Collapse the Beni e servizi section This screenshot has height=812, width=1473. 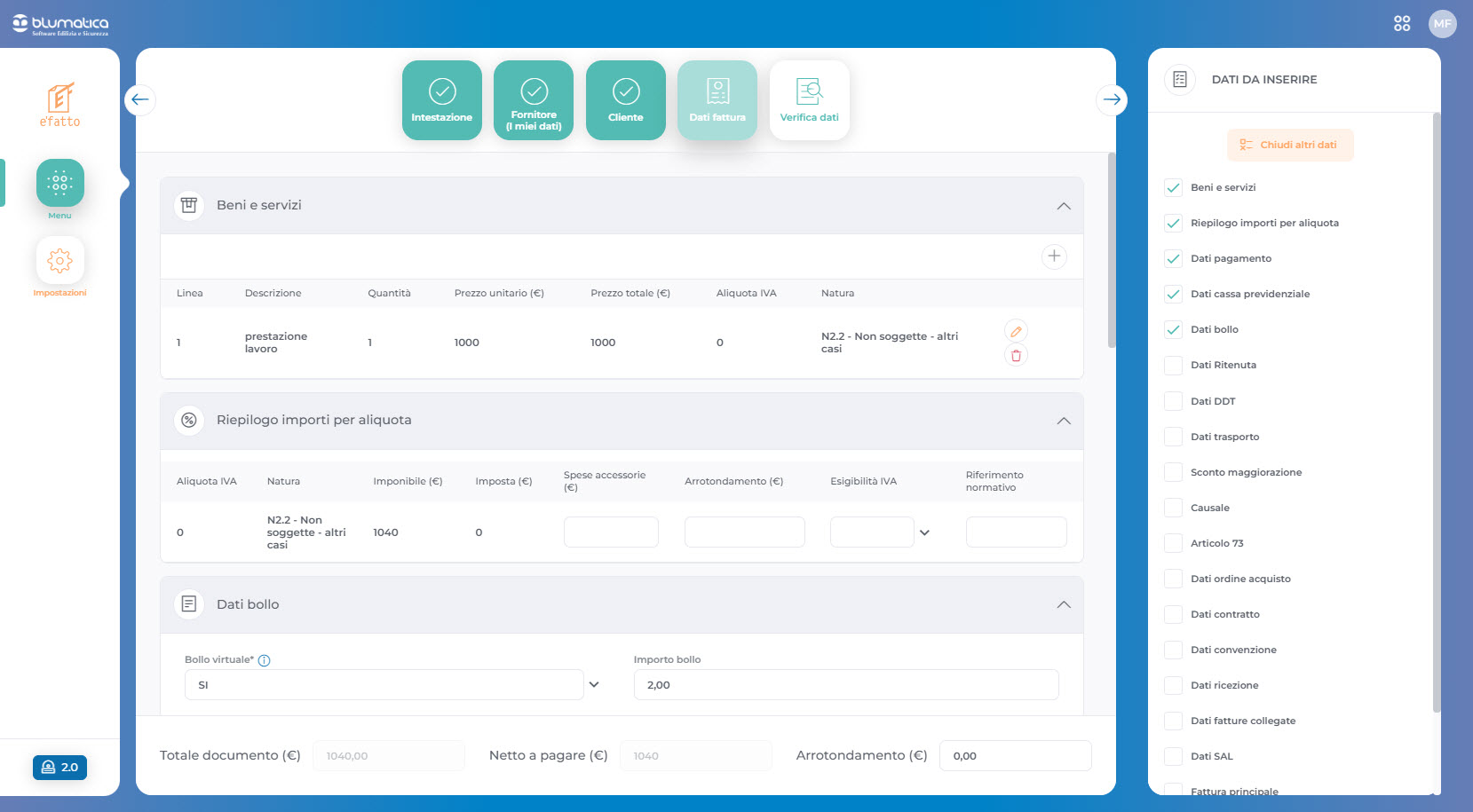point(1063,206)
